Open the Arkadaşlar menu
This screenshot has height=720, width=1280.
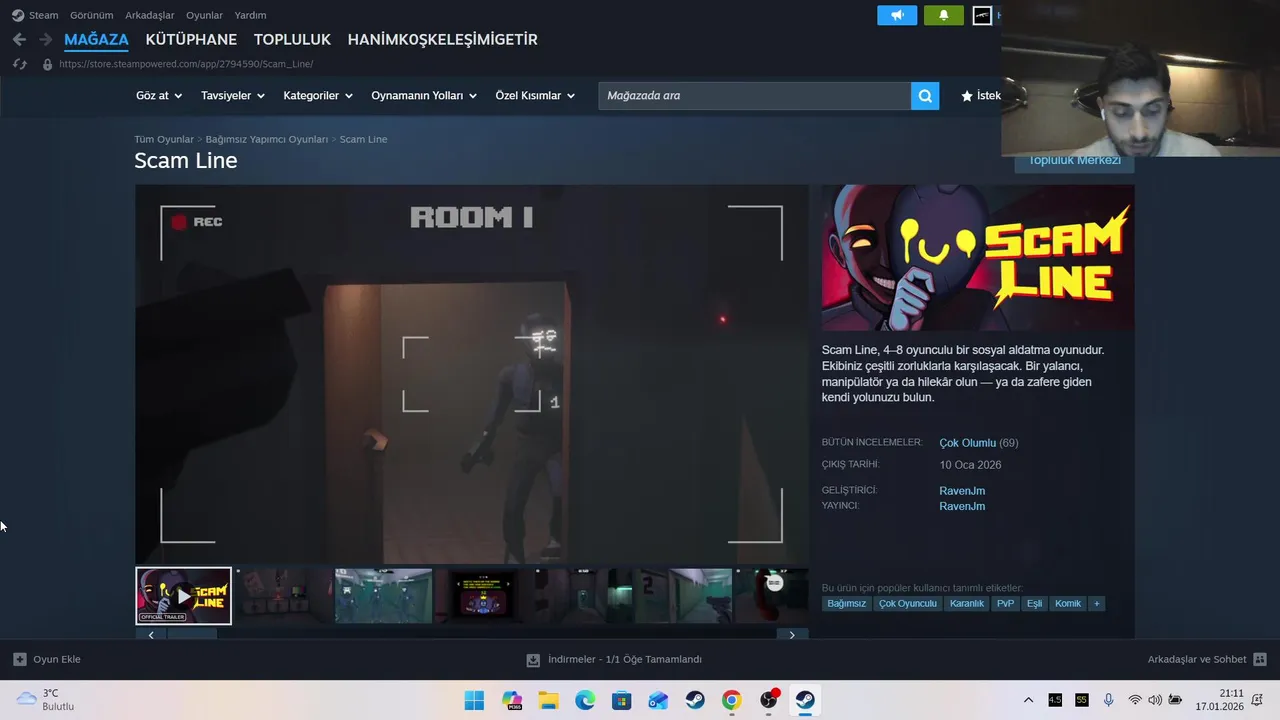(150, 15)
